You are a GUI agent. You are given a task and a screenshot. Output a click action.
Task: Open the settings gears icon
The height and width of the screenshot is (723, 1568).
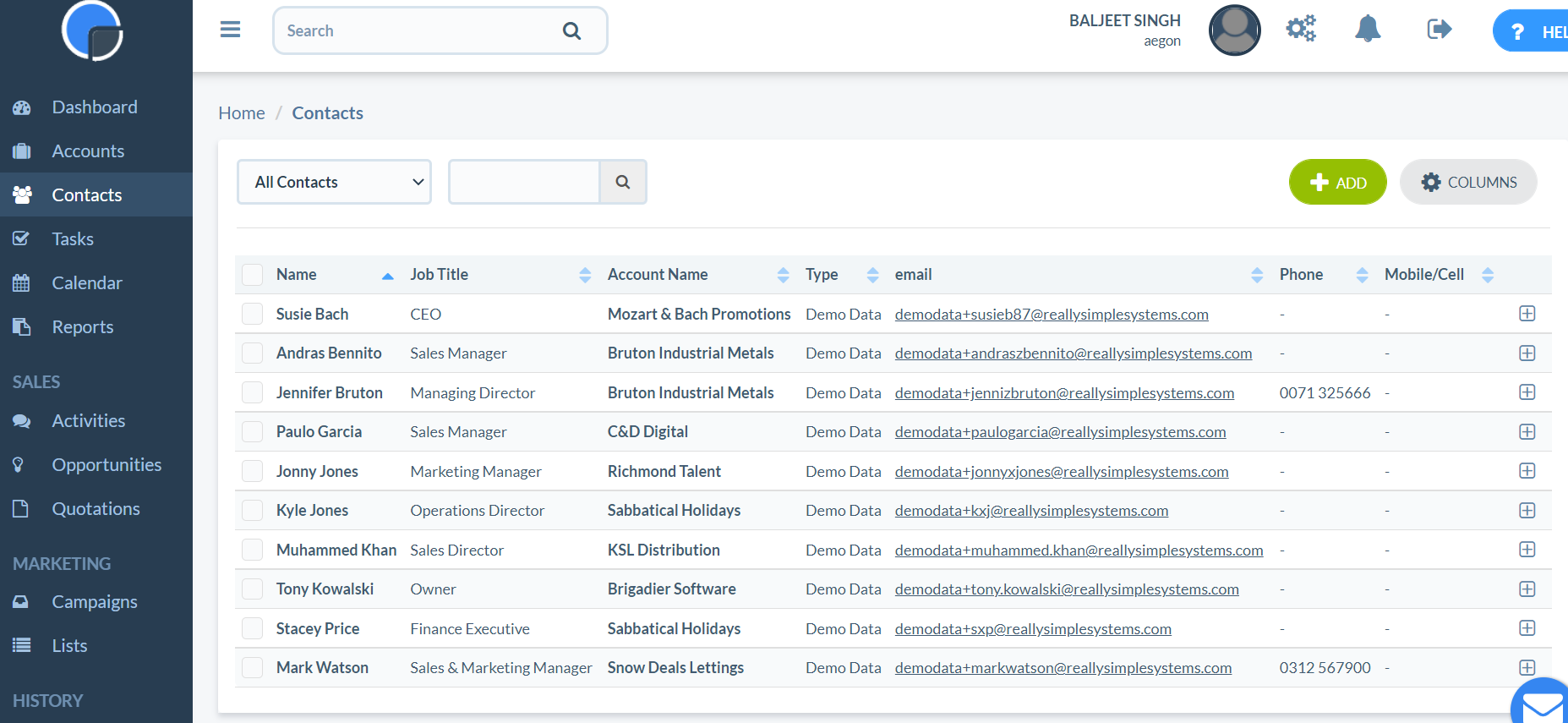[x=1301, y=29]
